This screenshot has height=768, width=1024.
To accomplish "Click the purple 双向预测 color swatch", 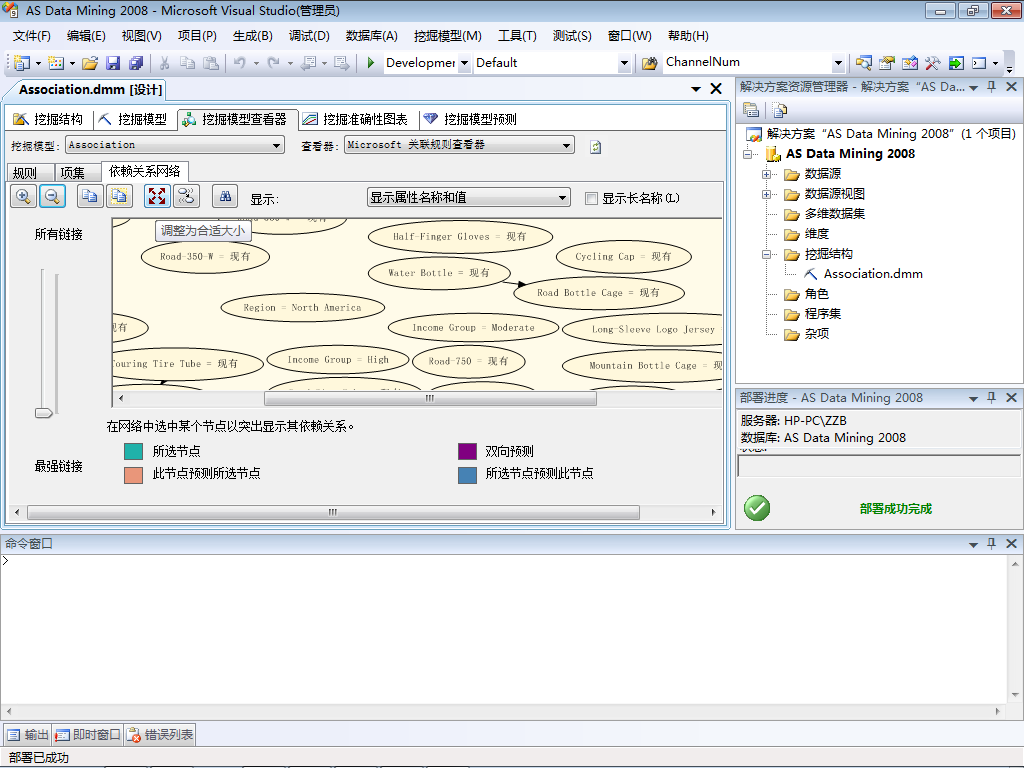I will [x=468, y=451].
